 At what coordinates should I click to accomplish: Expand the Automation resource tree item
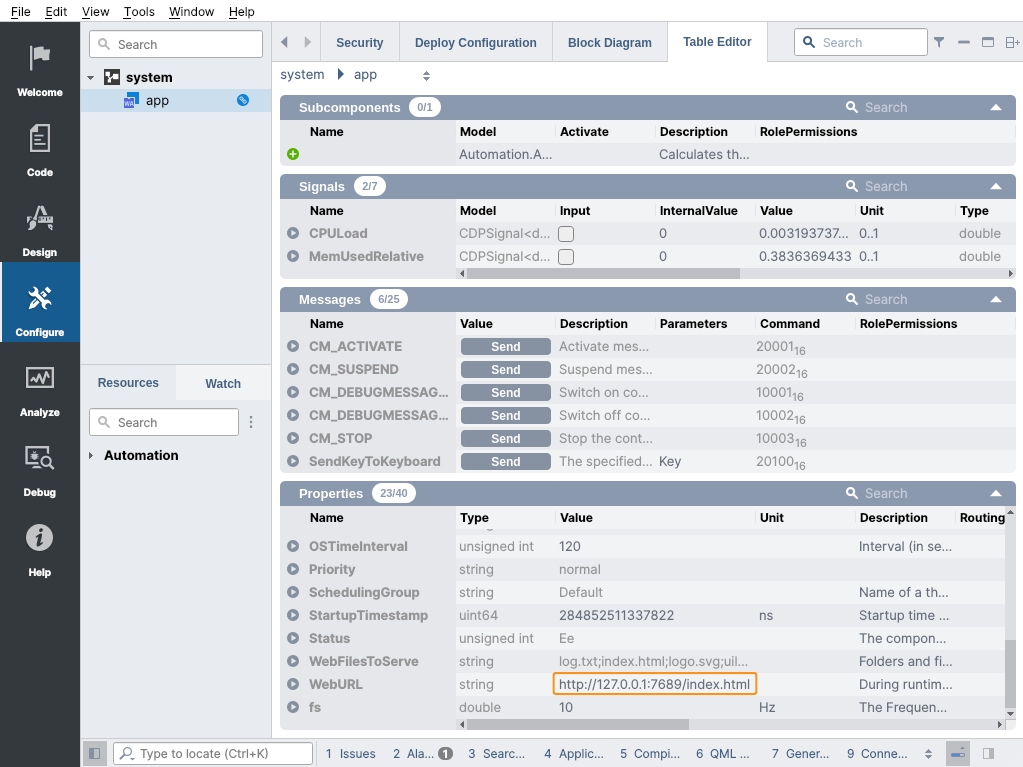click(91, 456)
